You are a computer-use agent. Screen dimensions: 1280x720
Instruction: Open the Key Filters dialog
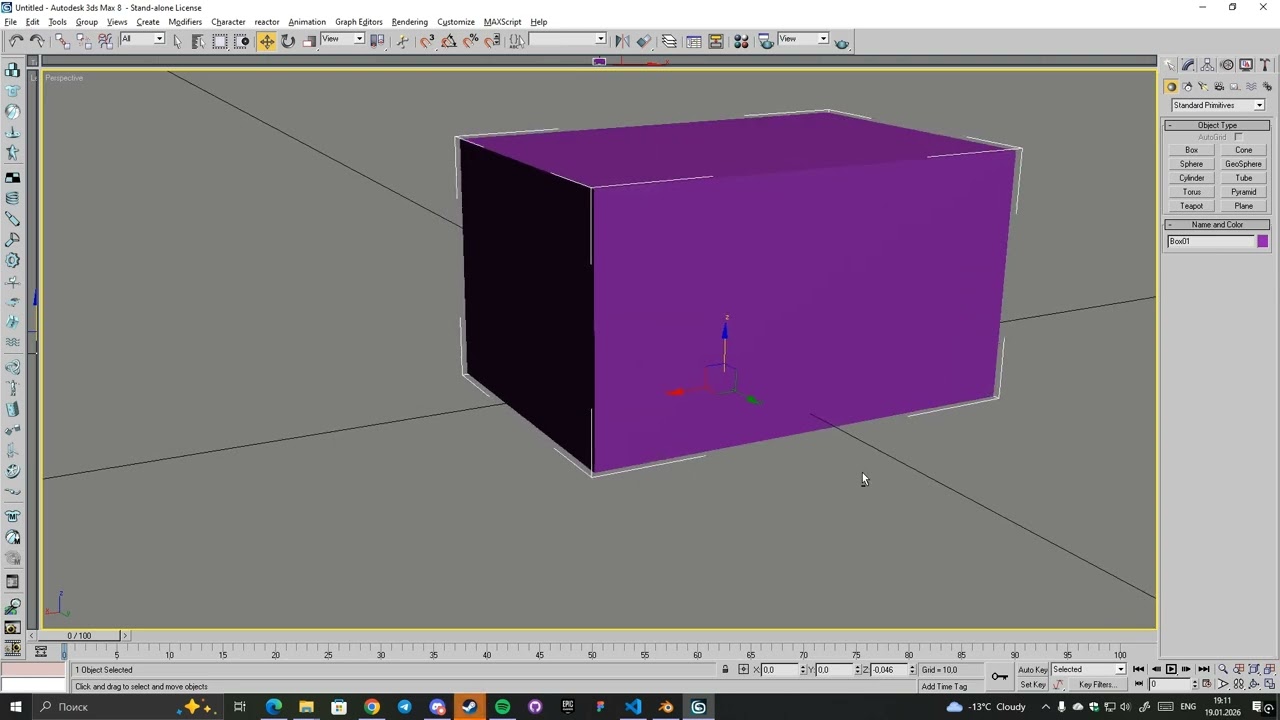tap(1096, 685)
